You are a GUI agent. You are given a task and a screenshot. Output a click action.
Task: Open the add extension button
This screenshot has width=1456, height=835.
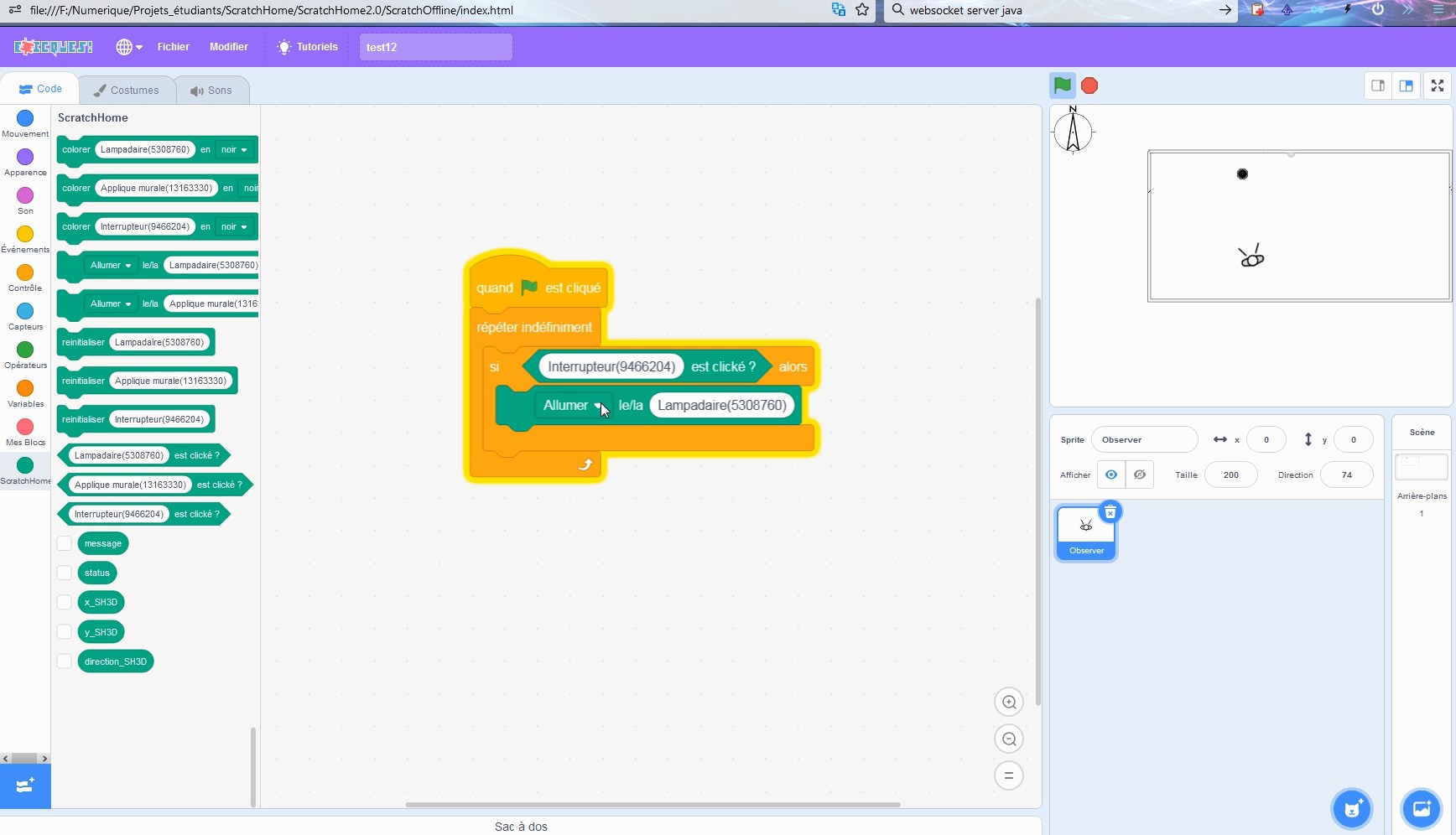tap(25, 786)
